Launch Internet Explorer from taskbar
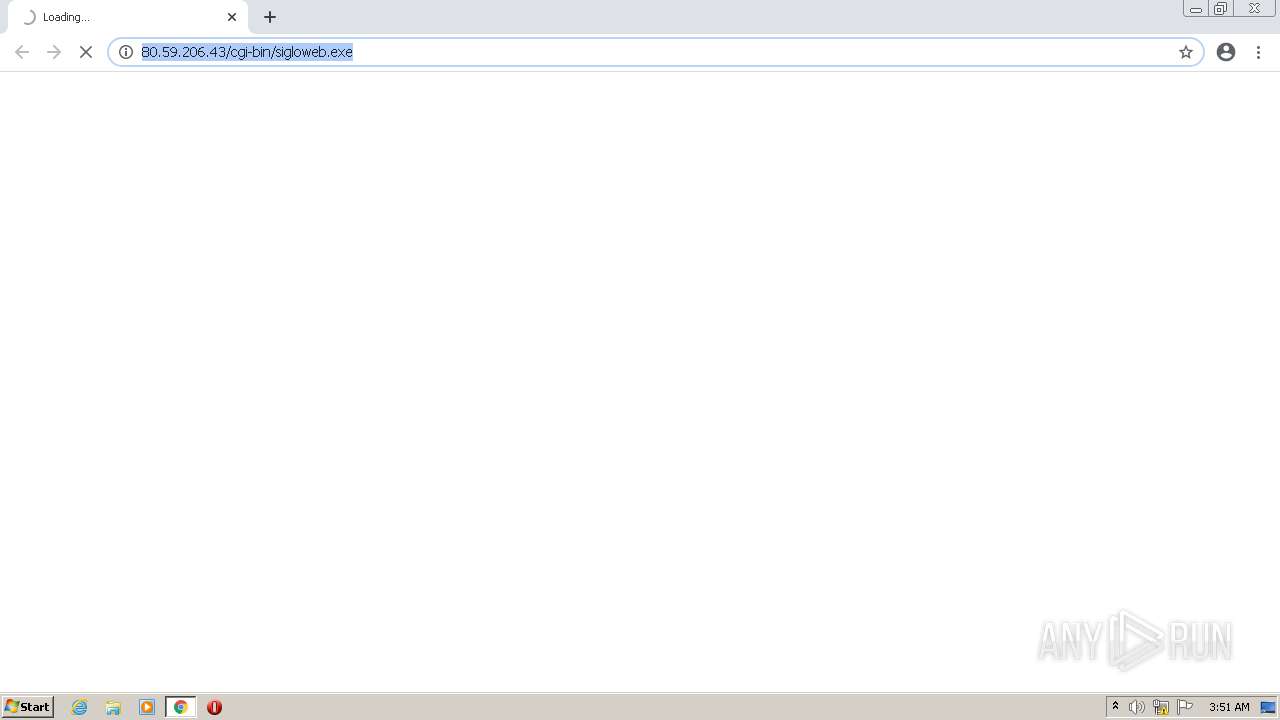The height and width of the screenshot is (720, 1280). pos(80,707)
